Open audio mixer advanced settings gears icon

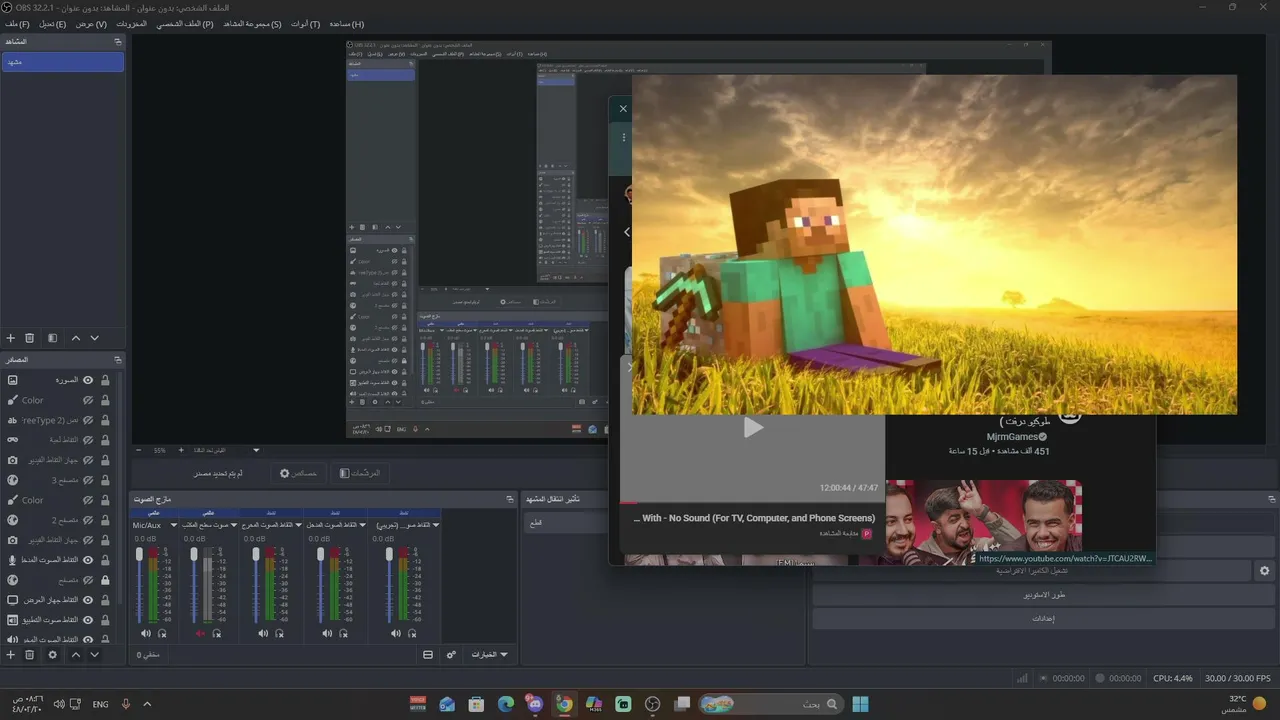(451, 655)
